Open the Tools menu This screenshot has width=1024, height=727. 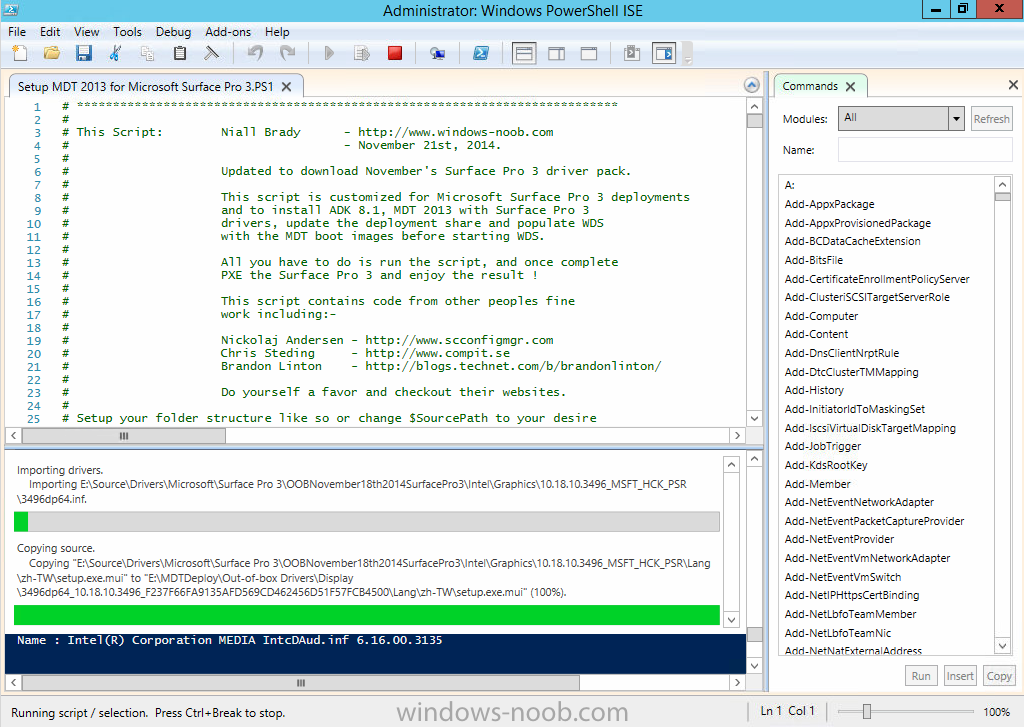pyautogui.click(x=127, y=31)
